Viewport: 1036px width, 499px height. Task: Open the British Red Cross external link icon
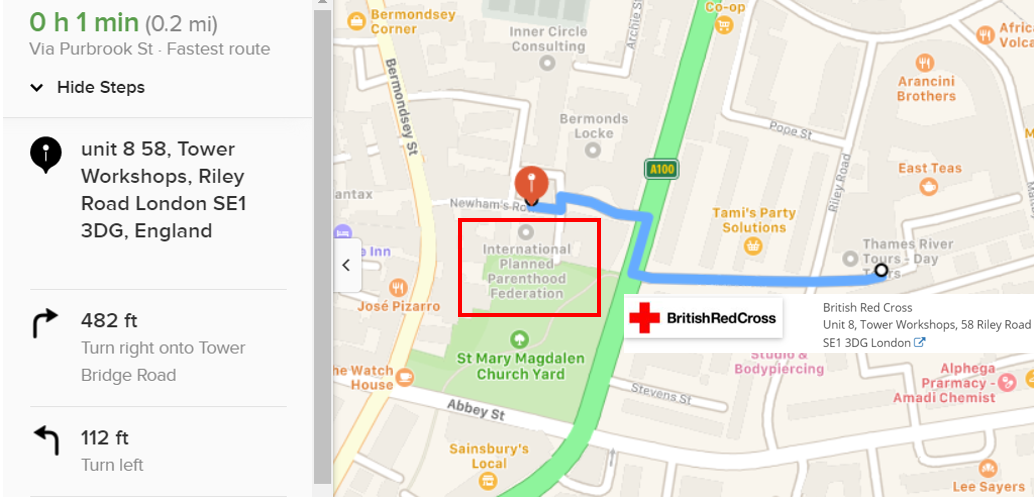[919, 342]
